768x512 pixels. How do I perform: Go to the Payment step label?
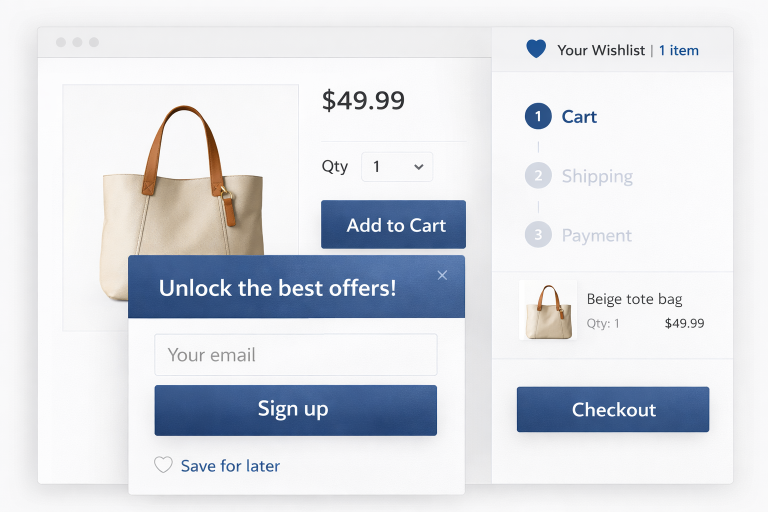pyautogui.click(x=596, y=235)
